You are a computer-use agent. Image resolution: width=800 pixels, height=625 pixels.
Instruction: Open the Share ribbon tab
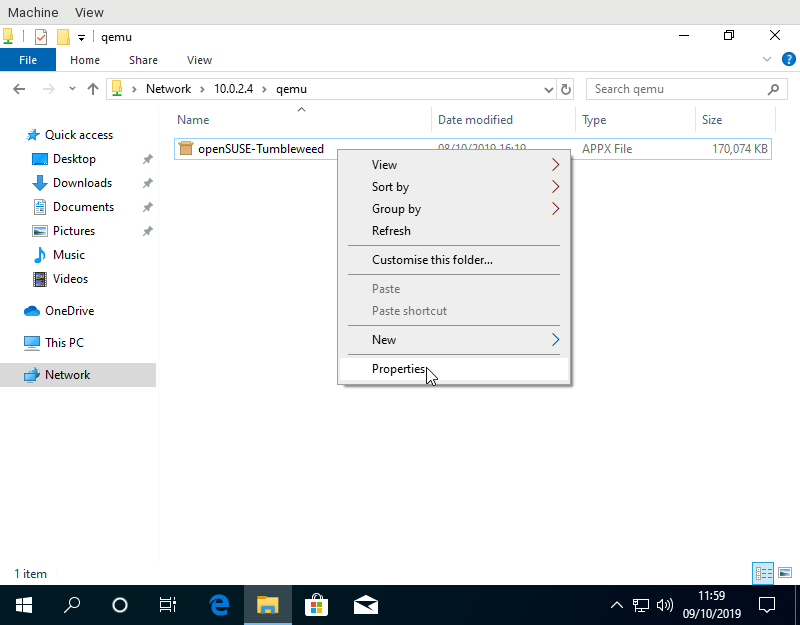point(143,60)
